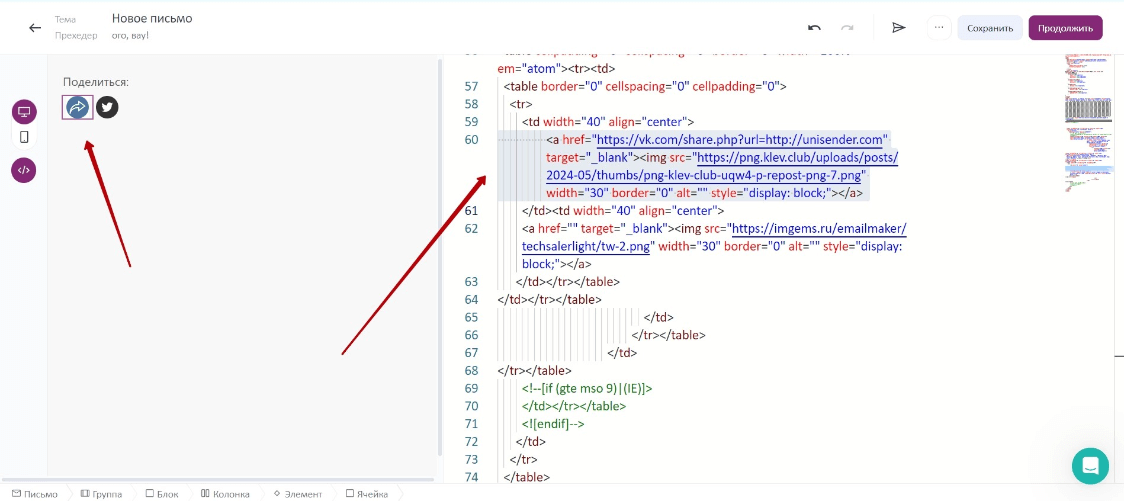Viewport: 1124px width, 501px height.
Task: Click the Прехедер label
Action: 76,35
